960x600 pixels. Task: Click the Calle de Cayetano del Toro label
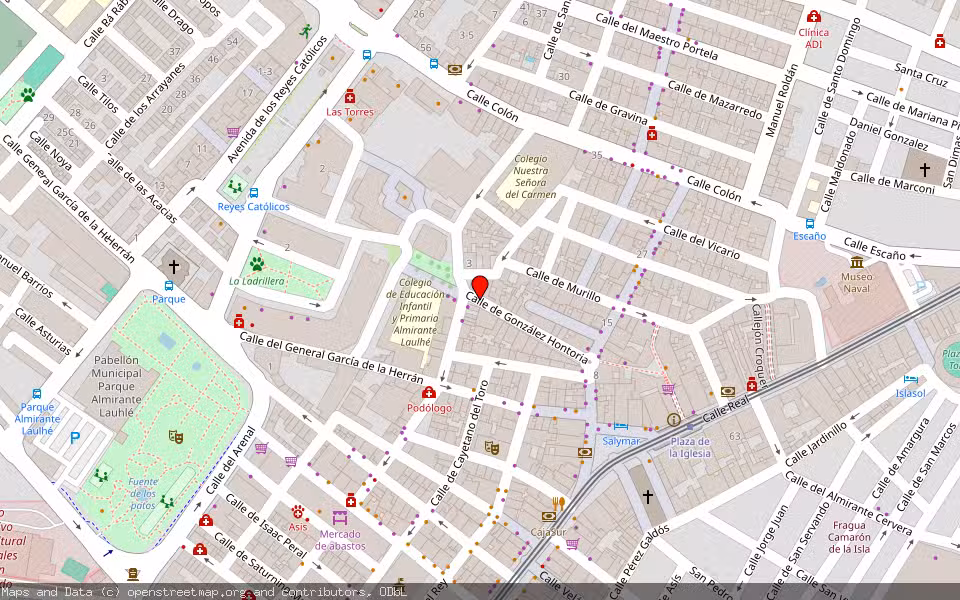[x=460, y=443]
